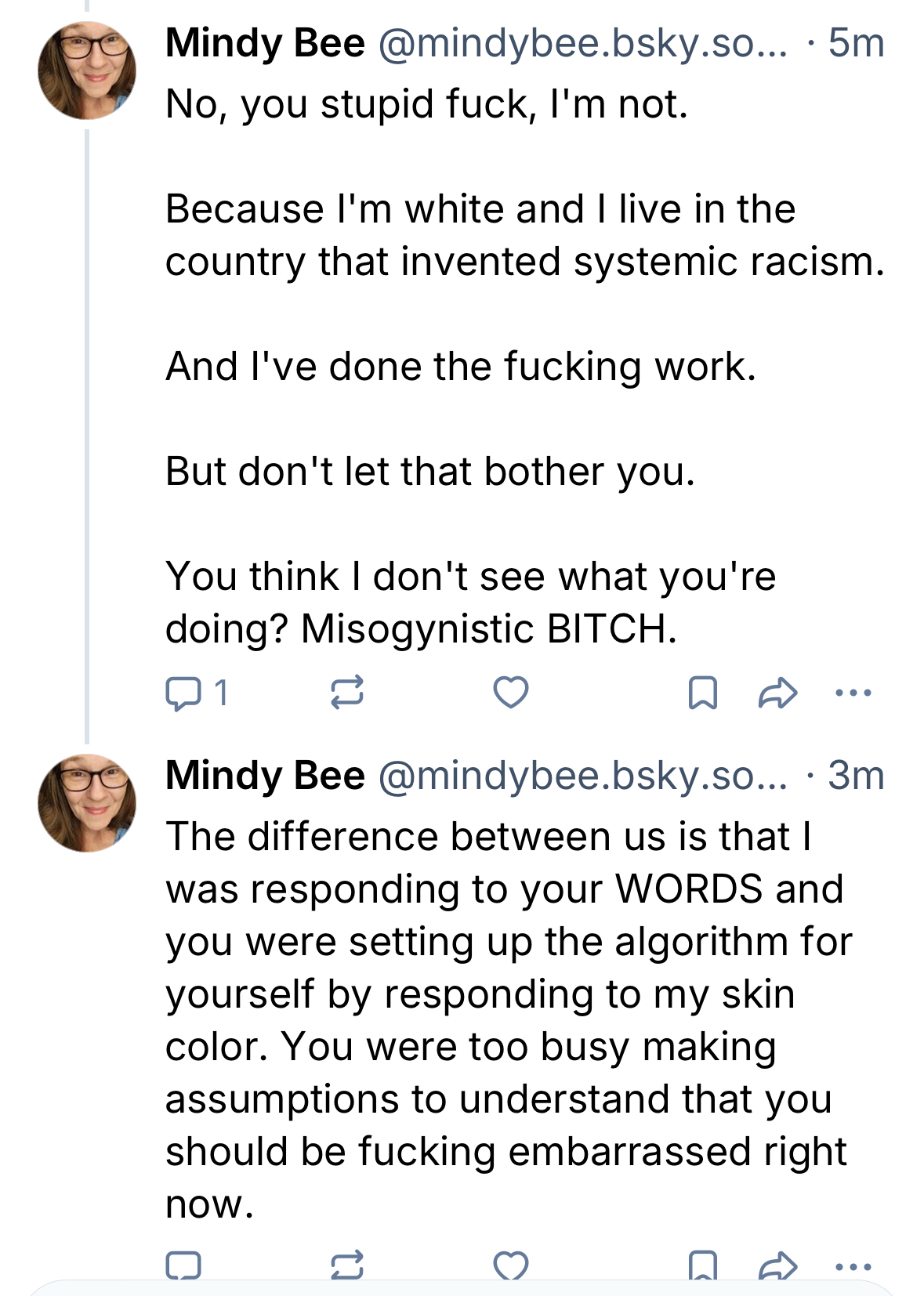Tap the 5m timestamp on first post
The width and height of the screenshot is (924, 1296).
click(856, 43)
